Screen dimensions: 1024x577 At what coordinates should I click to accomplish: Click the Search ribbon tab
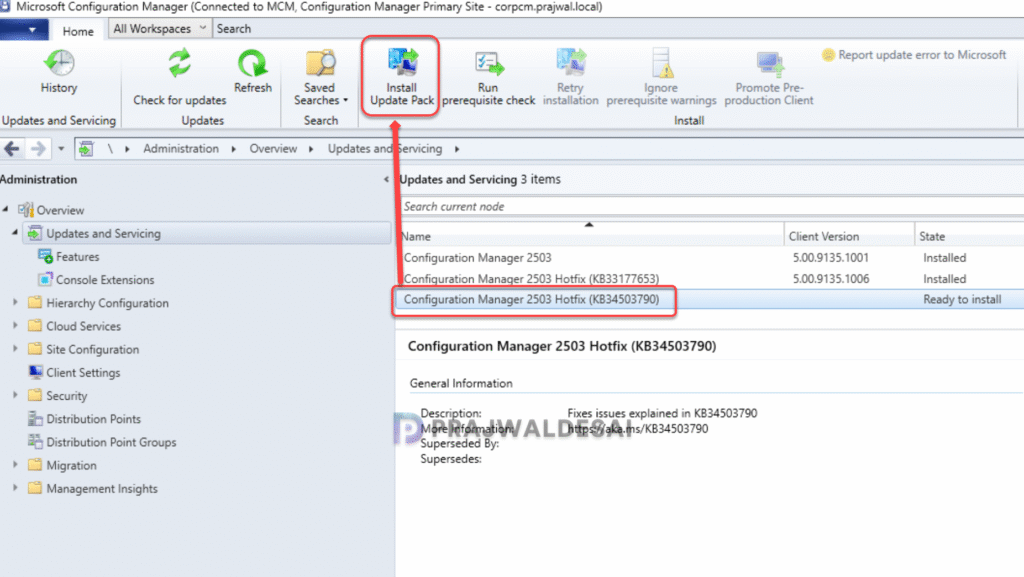pos(234,29)
